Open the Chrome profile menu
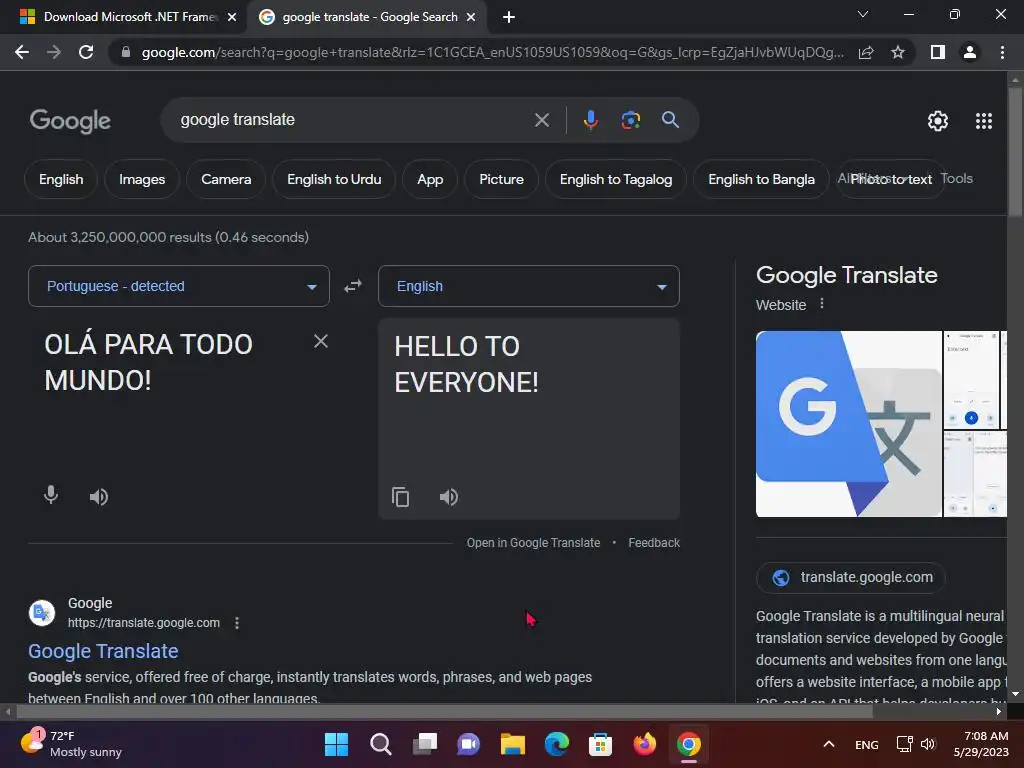This screenshot has height=768, width=1024. [x=970, y=52]
